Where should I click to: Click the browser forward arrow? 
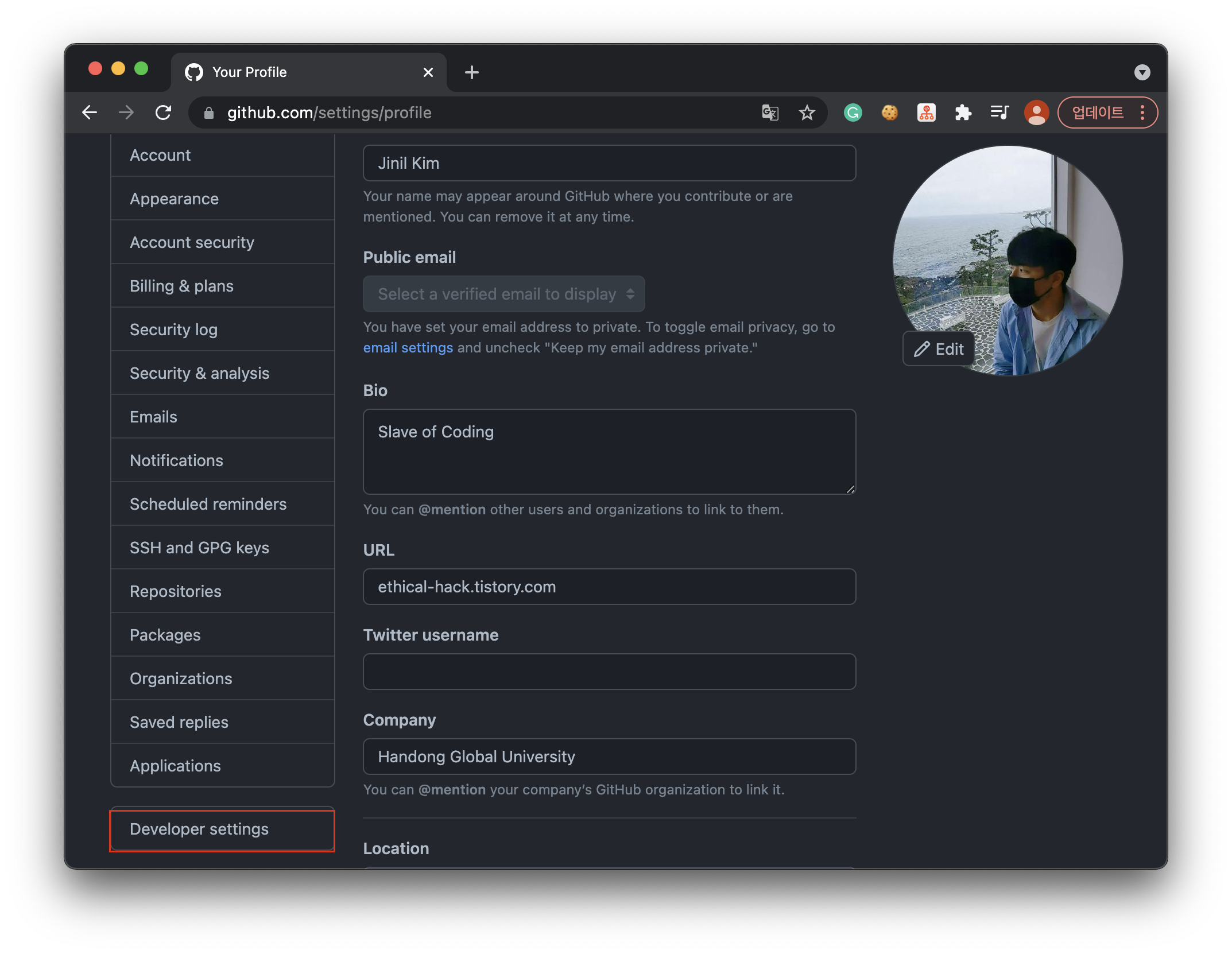pos(126,113)
